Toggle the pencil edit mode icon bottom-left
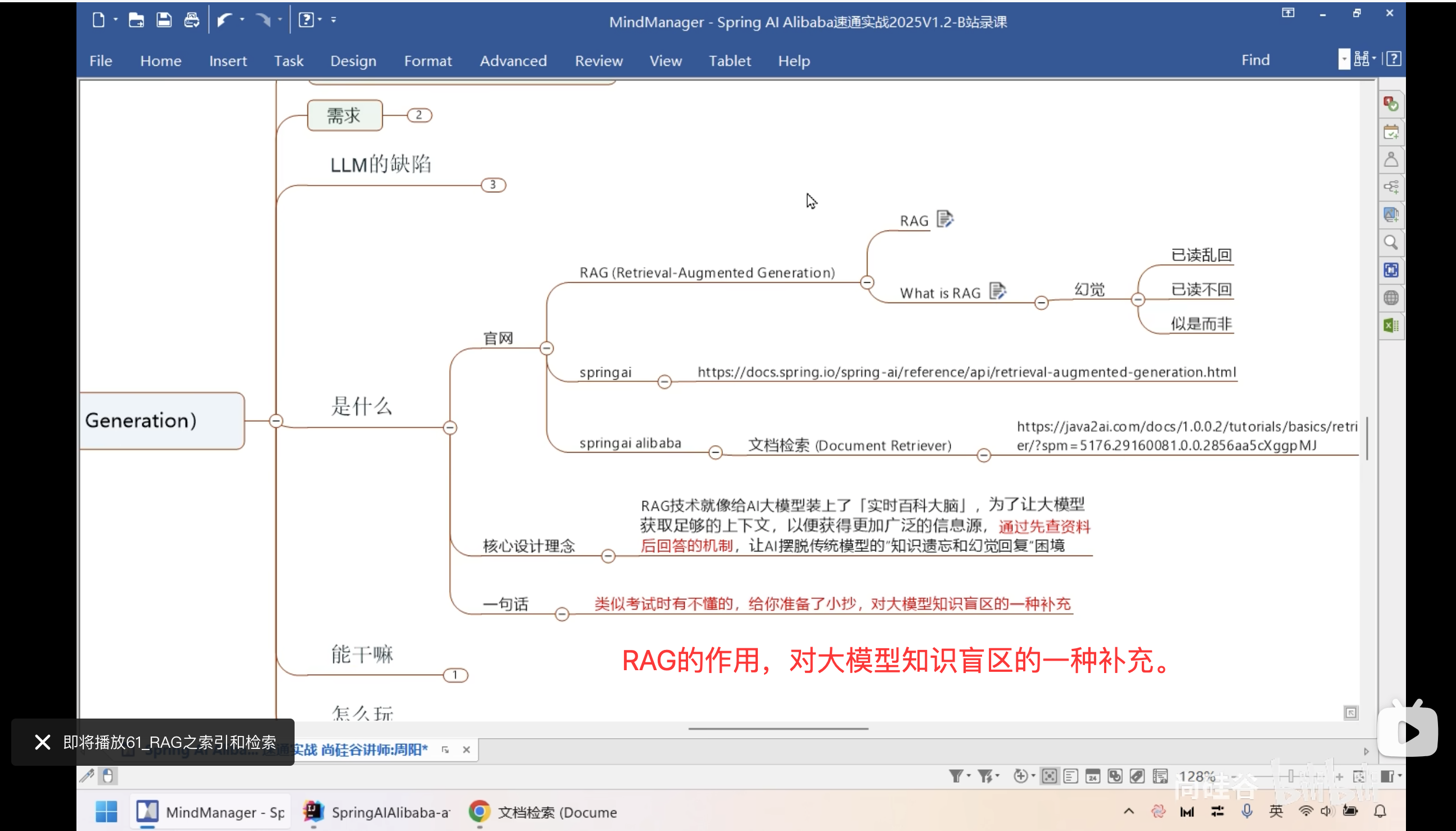 87,776
